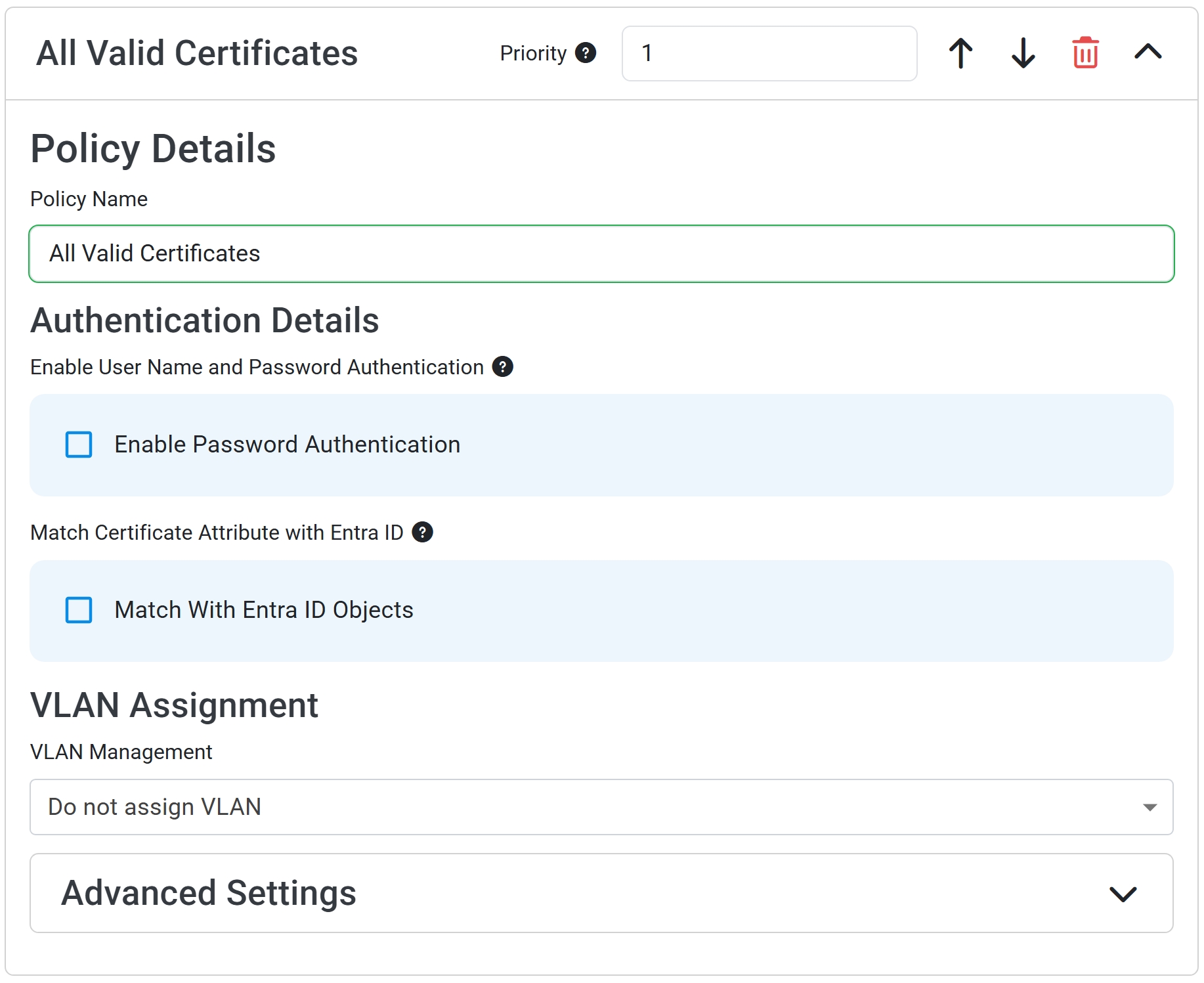Image resolution: width=1204 pixels, height=983 pixels.
Task: Check Match With Entra ID Objects
Action: 79,610
